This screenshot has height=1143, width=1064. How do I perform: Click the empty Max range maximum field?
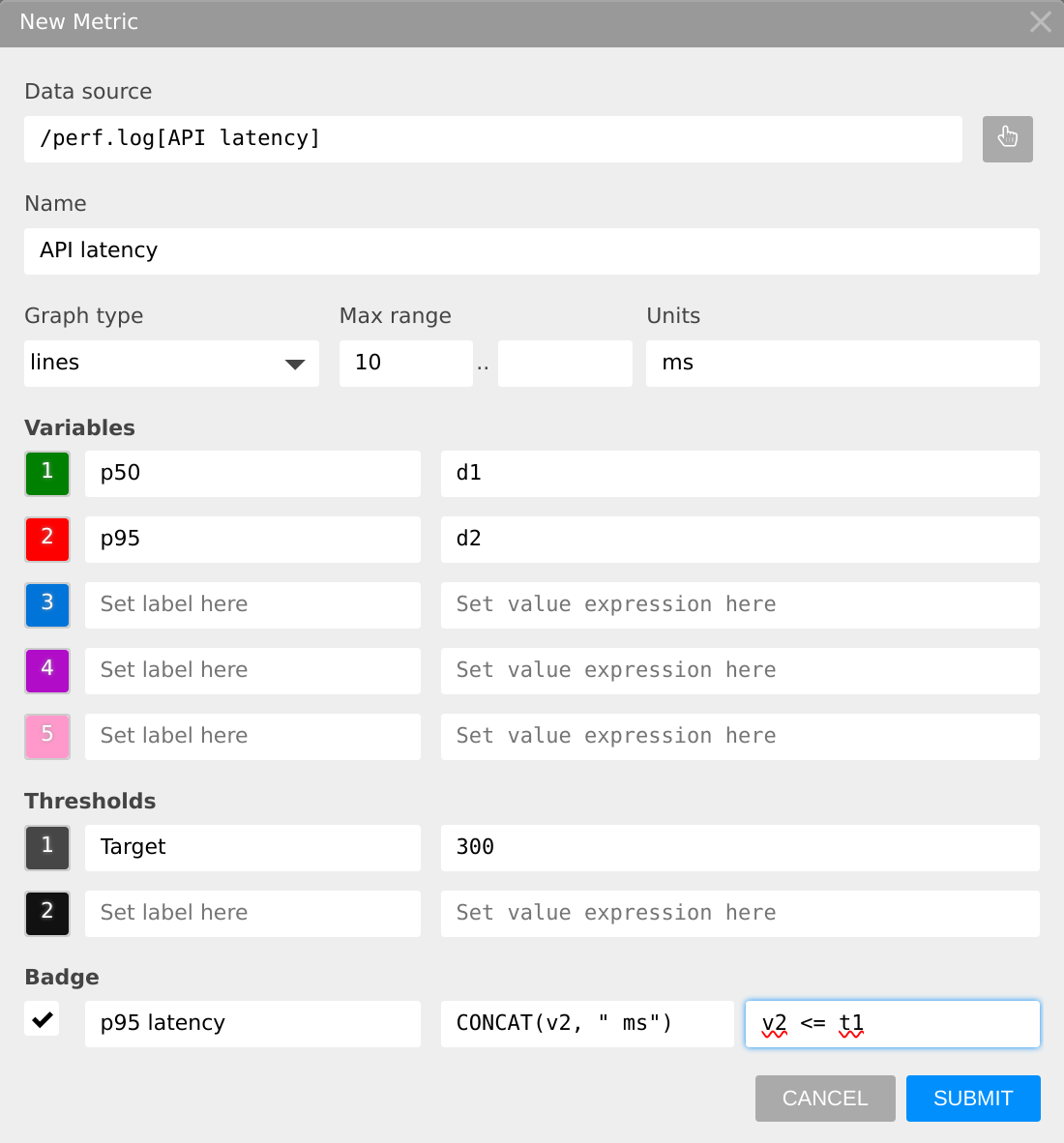pos(565,363)
